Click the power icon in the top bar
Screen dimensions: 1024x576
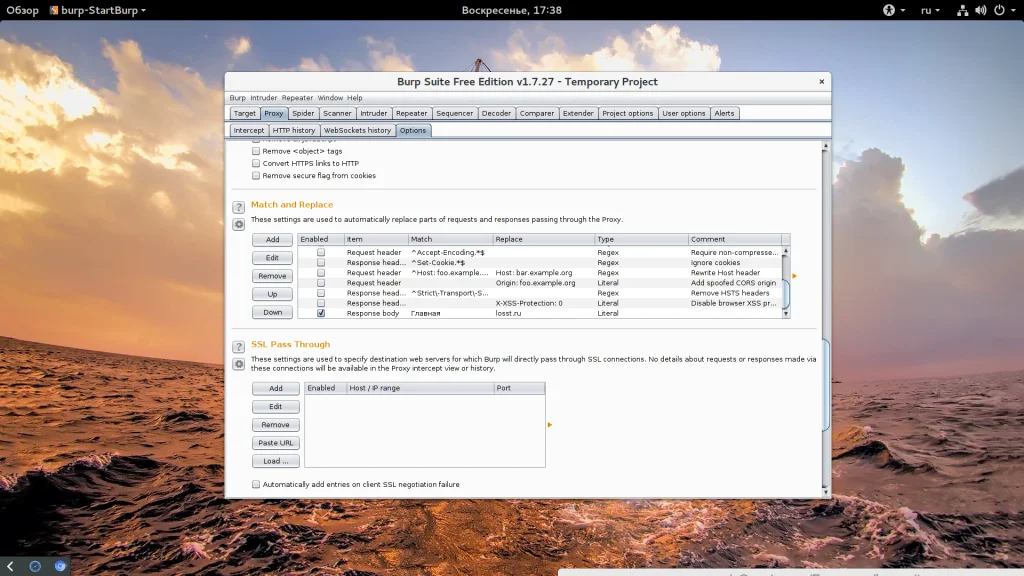point(1001,10)
